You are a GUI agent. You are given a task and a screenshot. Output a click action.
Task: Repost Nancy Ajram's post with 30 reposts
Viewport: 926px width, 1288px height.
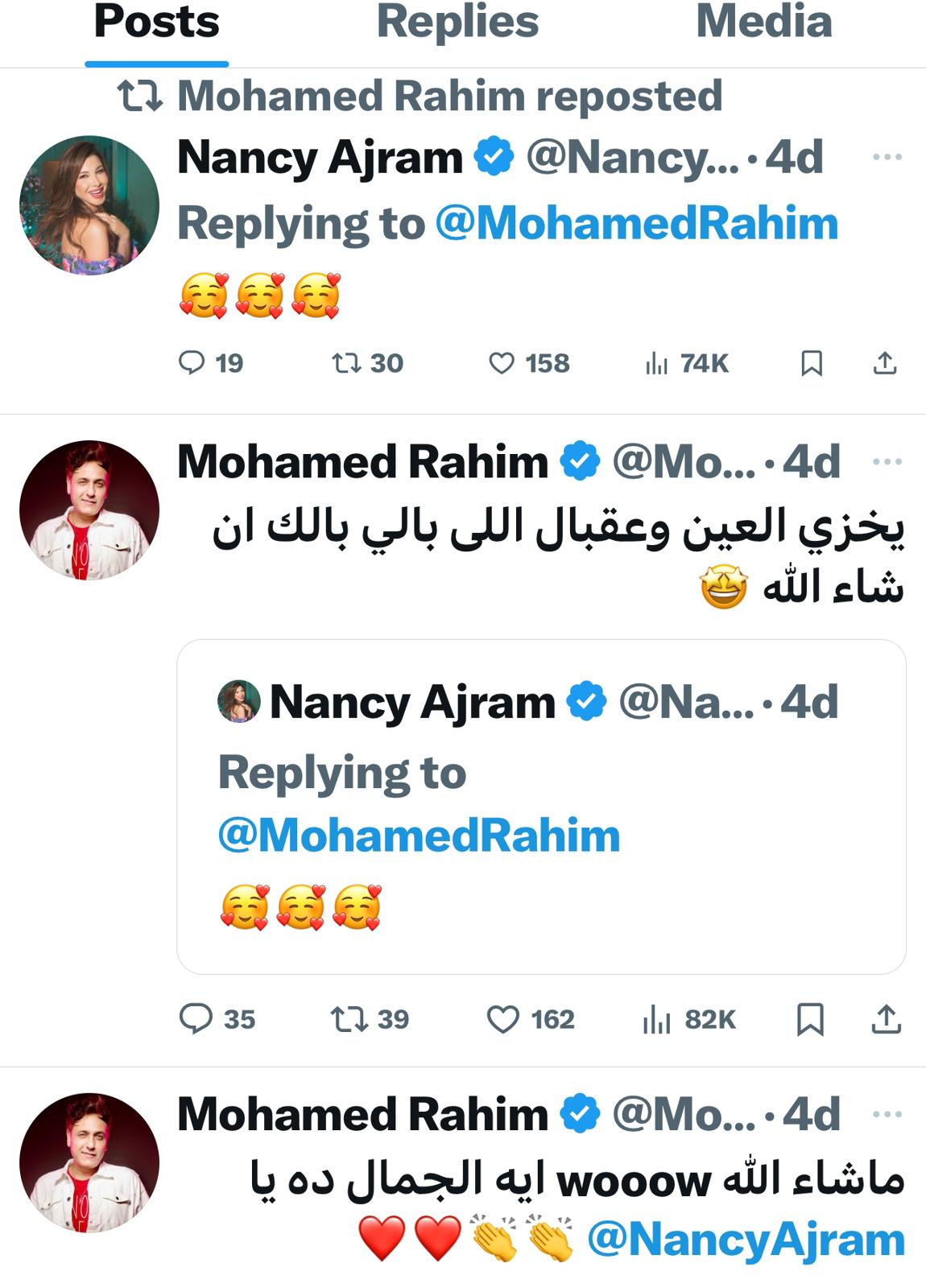tap(347, 363)
